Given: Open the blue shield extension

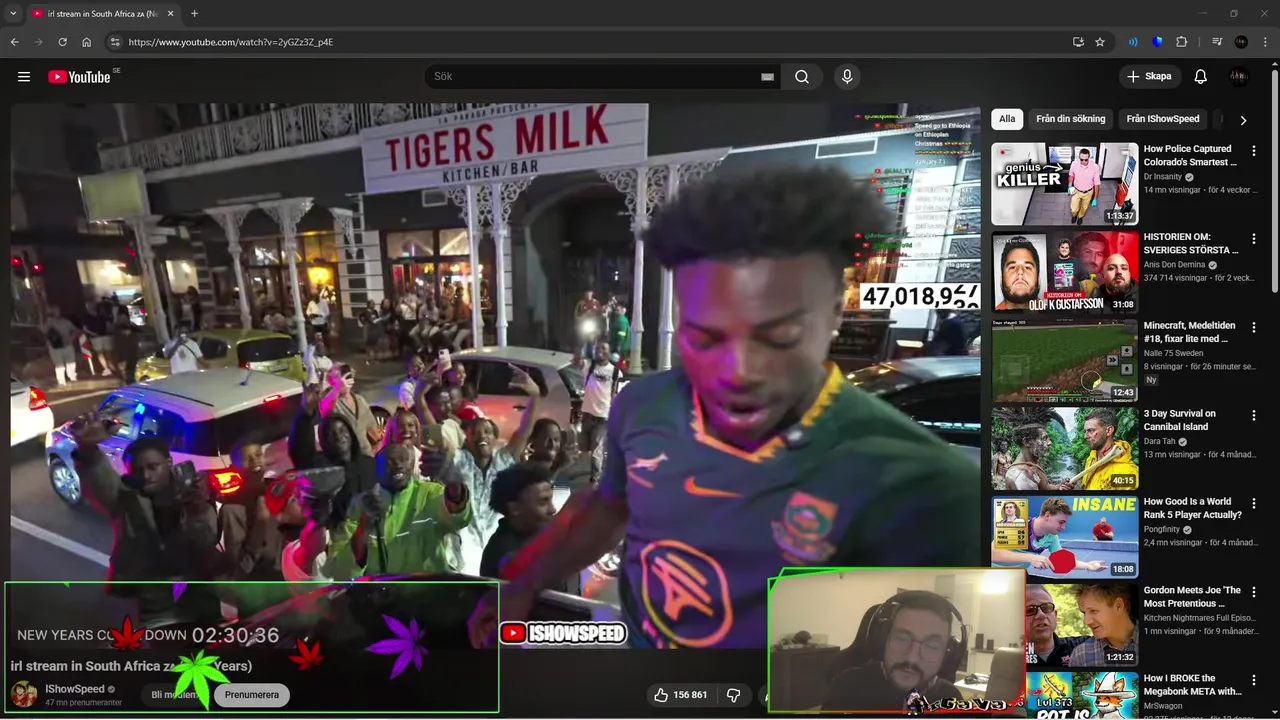Looking at the screenshot, I should (x=1157, y=42).
